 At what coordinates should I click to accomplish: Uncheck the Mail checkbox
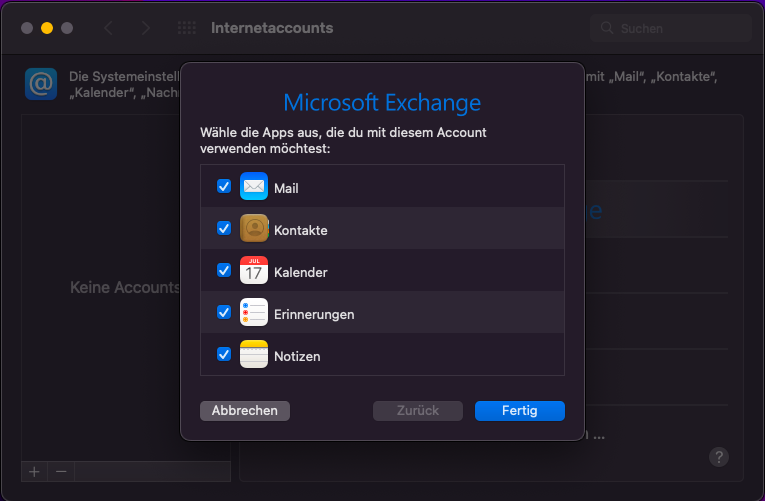224,186
